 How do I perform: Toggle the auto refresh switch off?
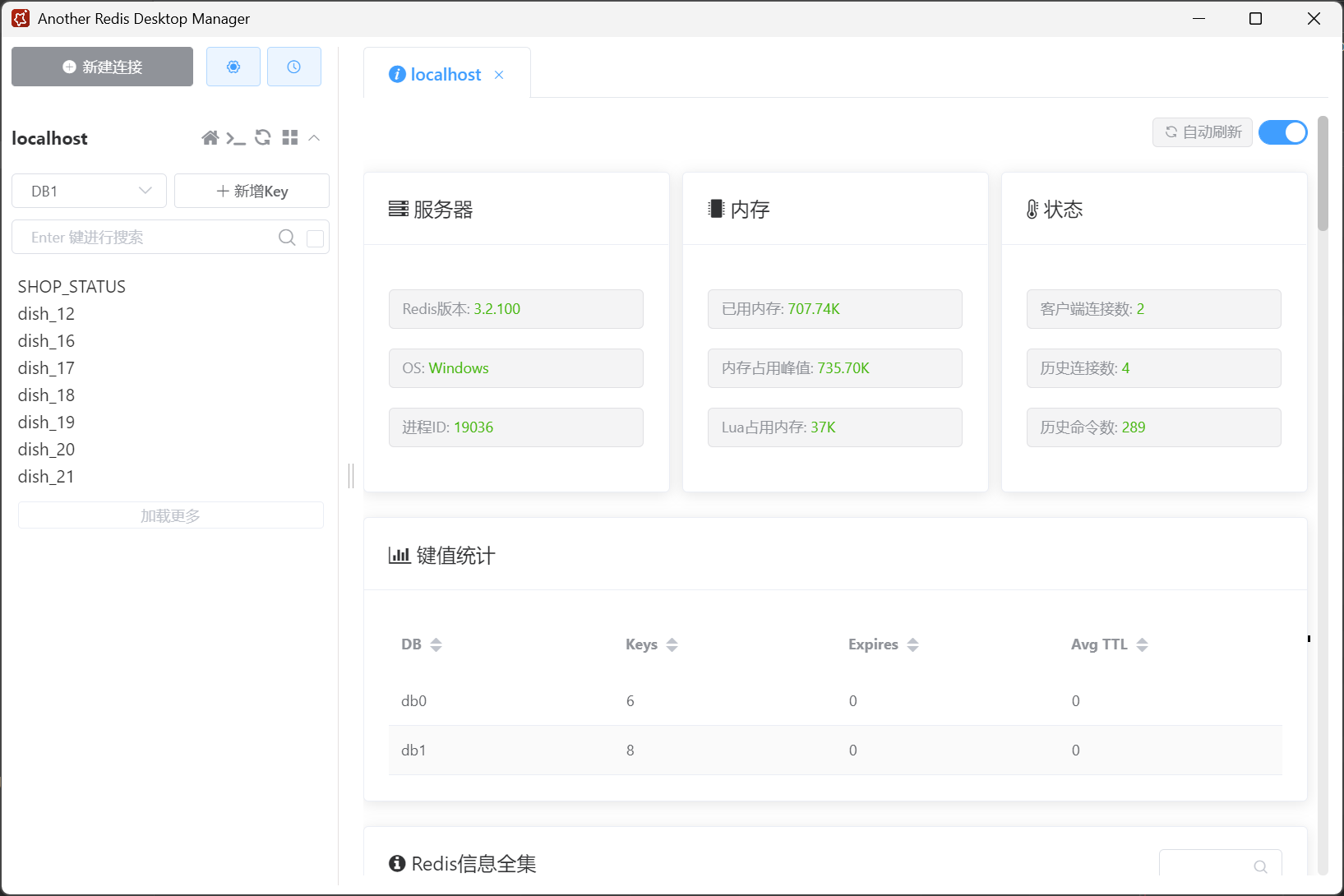(1282, 132)
